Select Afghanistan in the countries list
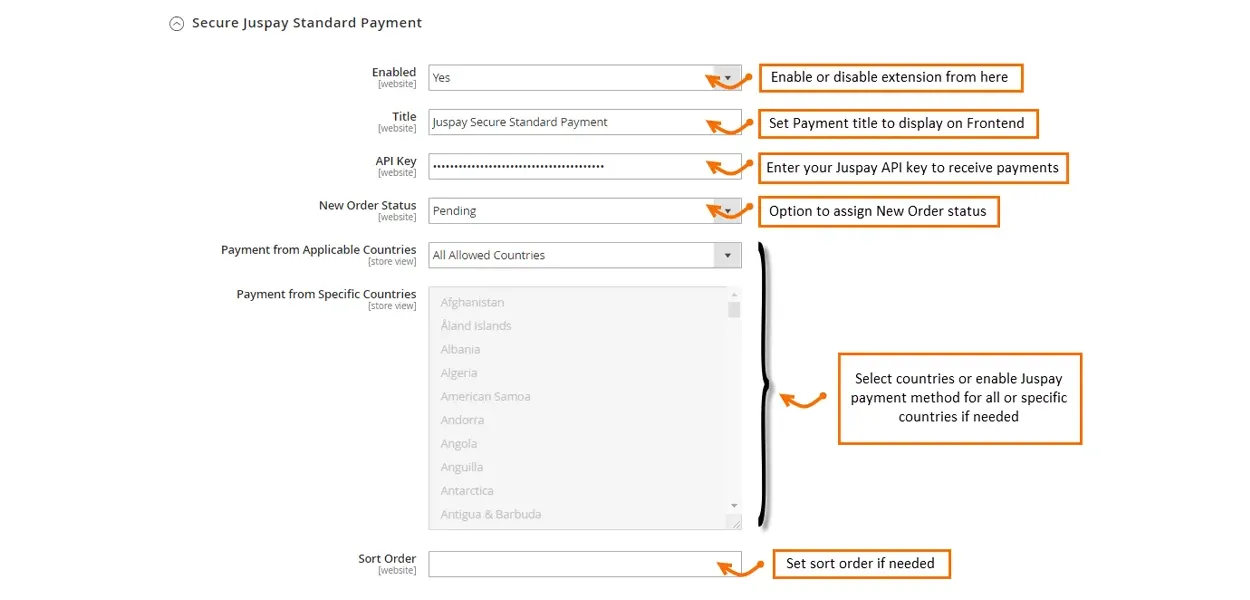Screen dimensions: 1250x600 point(472,303)
